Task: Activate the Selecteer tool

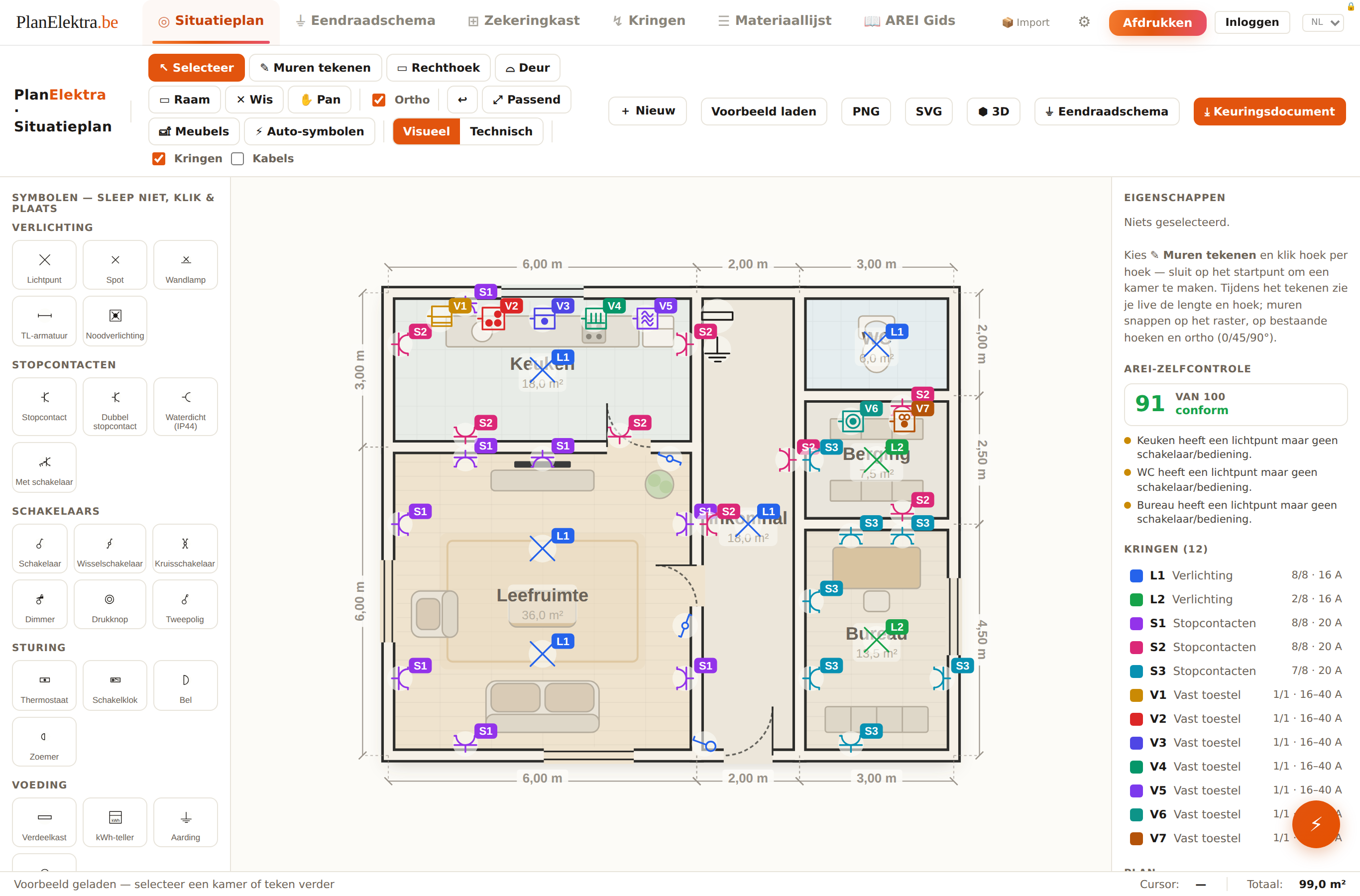Action: click(x=197, y=68)
